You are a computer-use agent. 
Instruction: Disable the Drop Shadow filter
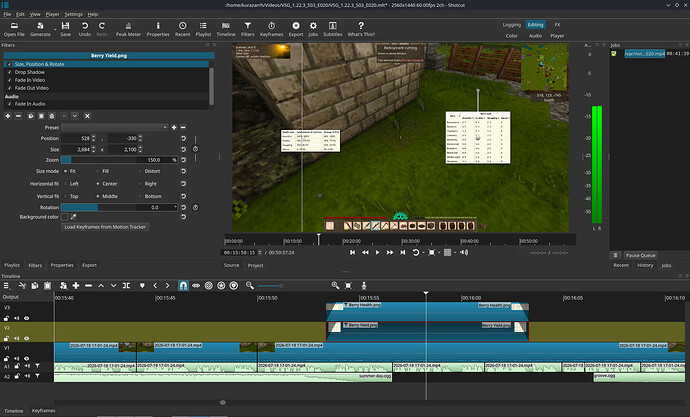tap(10, 72)
